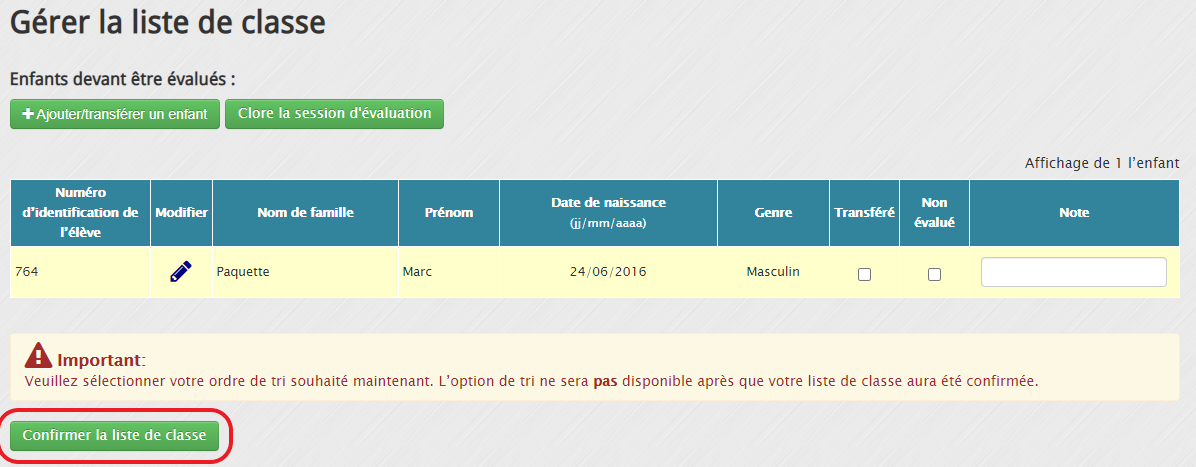
Task: Select the gender cell Masculin
Action: tap(773, 272)
